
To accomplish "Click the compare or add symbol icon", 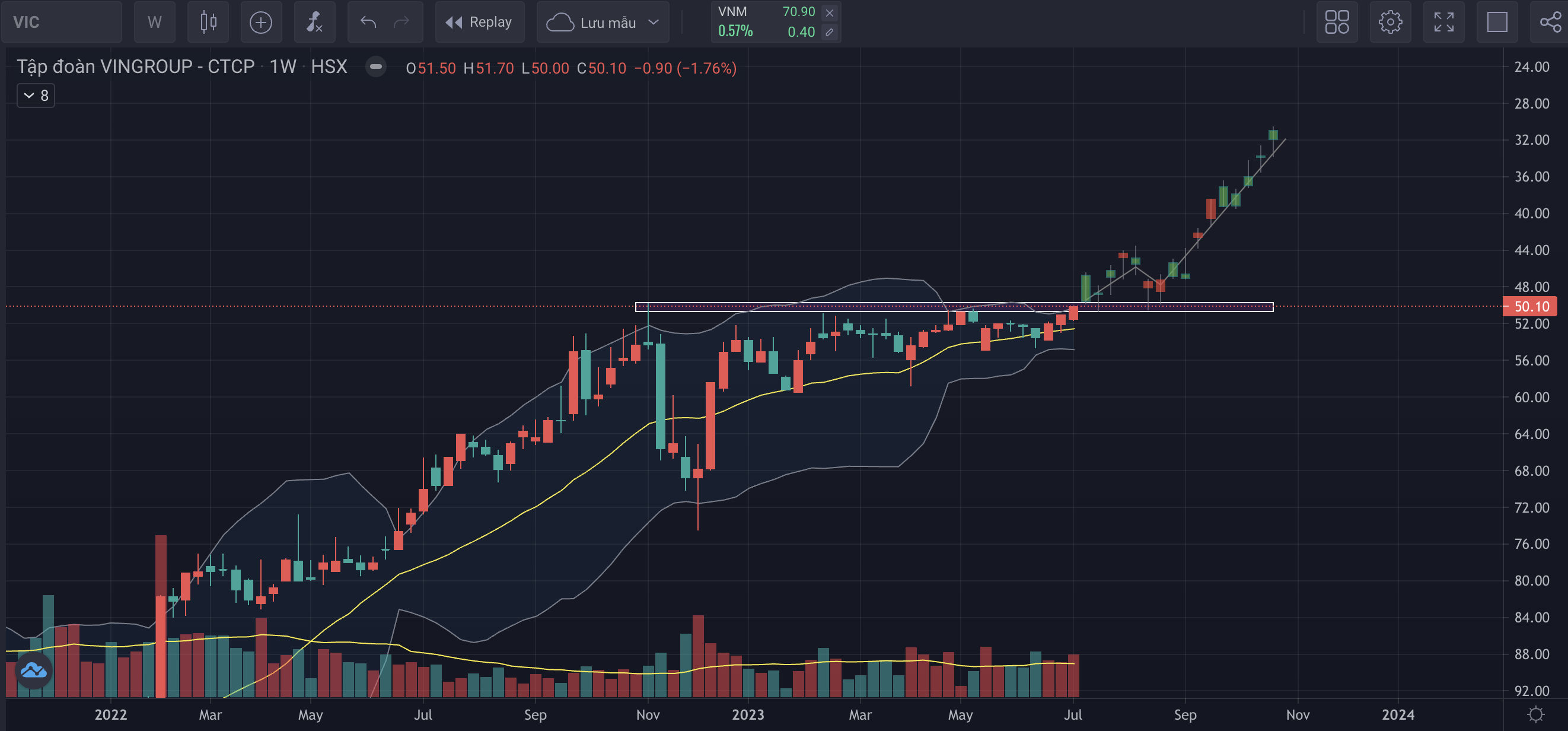I will (261, 22).
